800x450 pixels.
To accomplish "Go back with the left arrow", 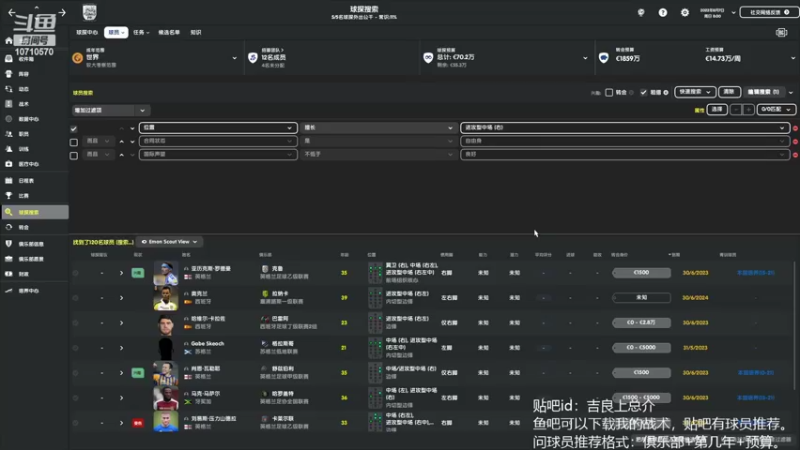I will [12, 12].
